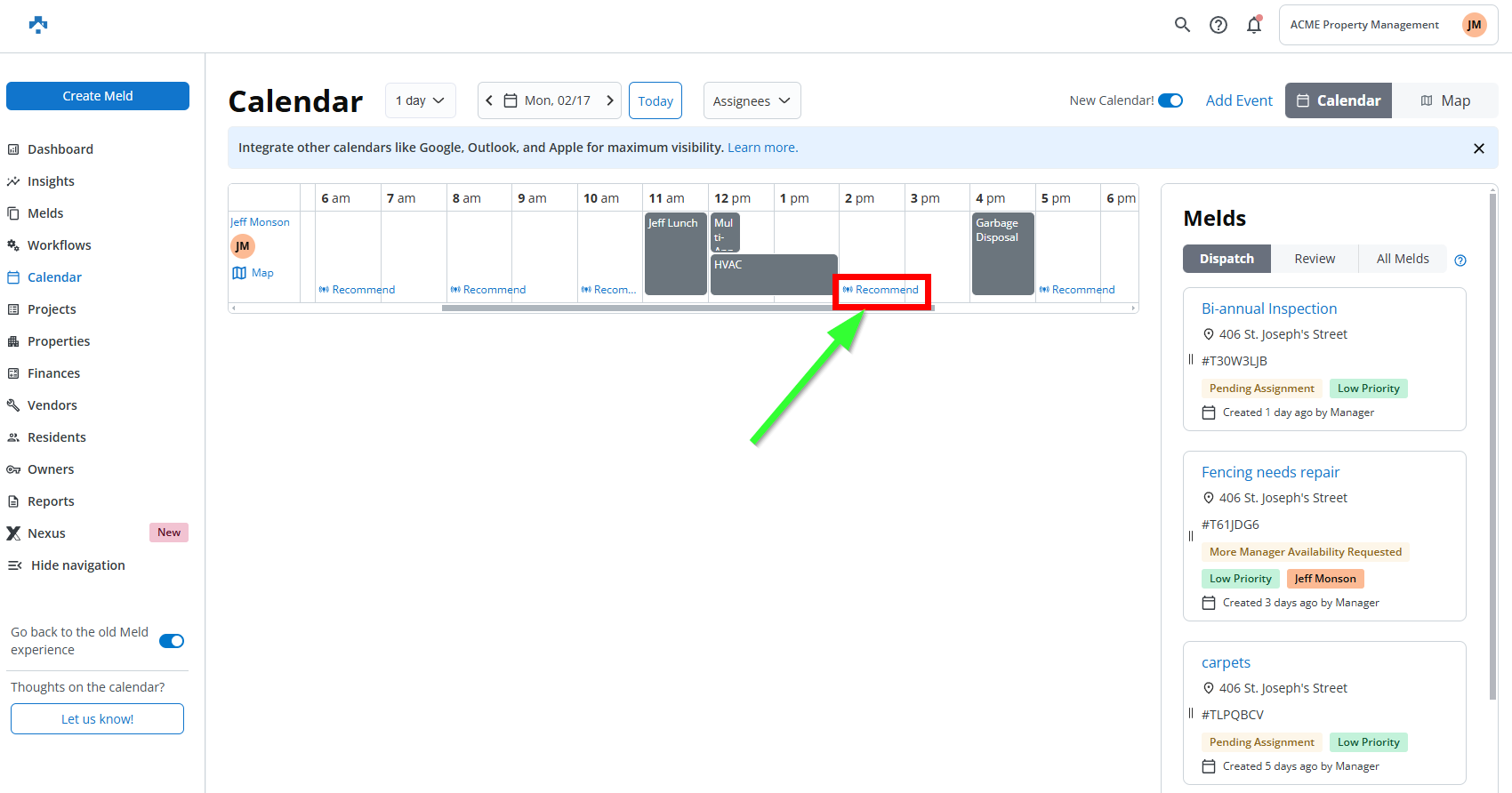Switch to the All Melds tab

1403,259
